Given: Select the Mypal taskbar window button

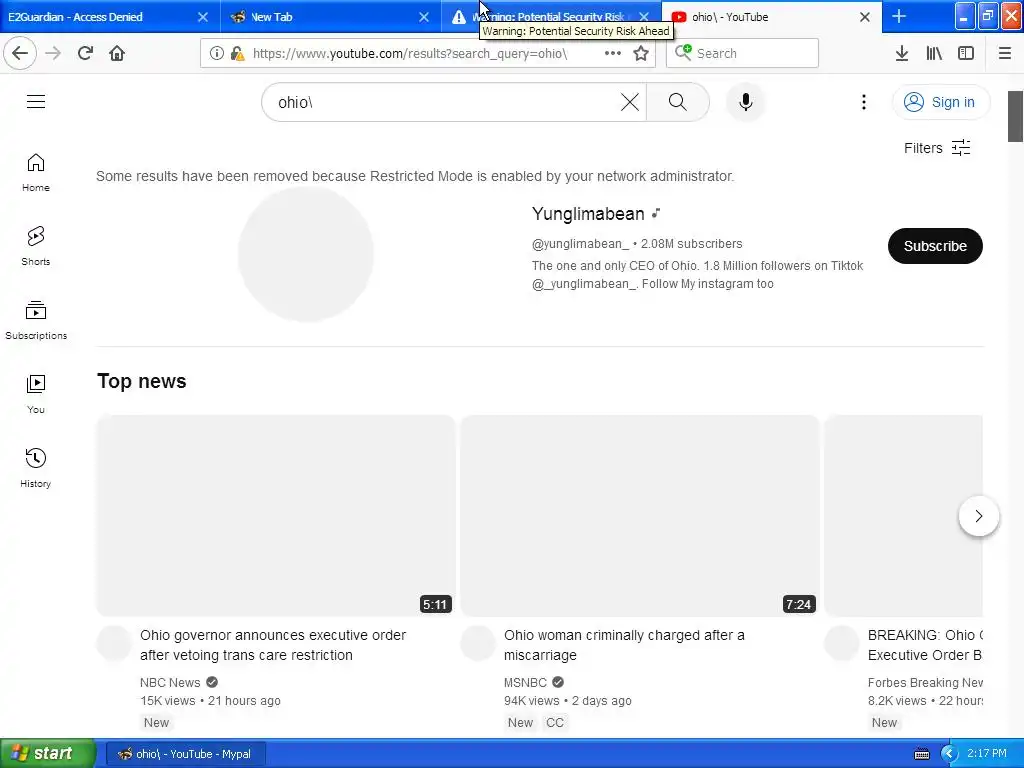Looking at the screenshot, I should [184, 754].
